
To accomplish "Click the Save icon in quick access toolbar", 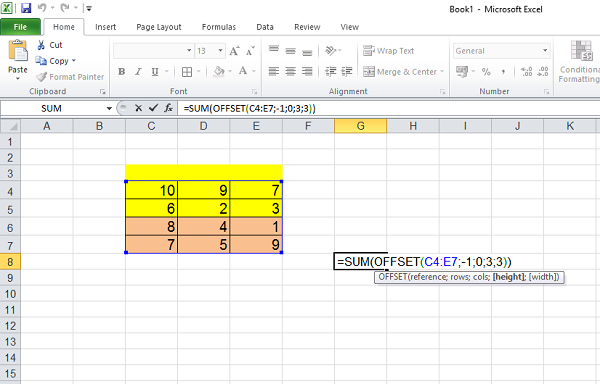I will 26,8.
